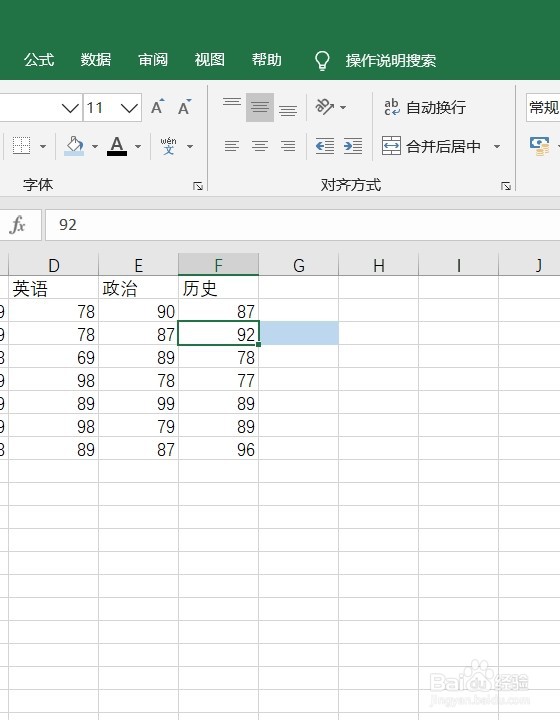Select cell containing 英语
This screenshot has width=560, height=720.
[x=54, y=287]
